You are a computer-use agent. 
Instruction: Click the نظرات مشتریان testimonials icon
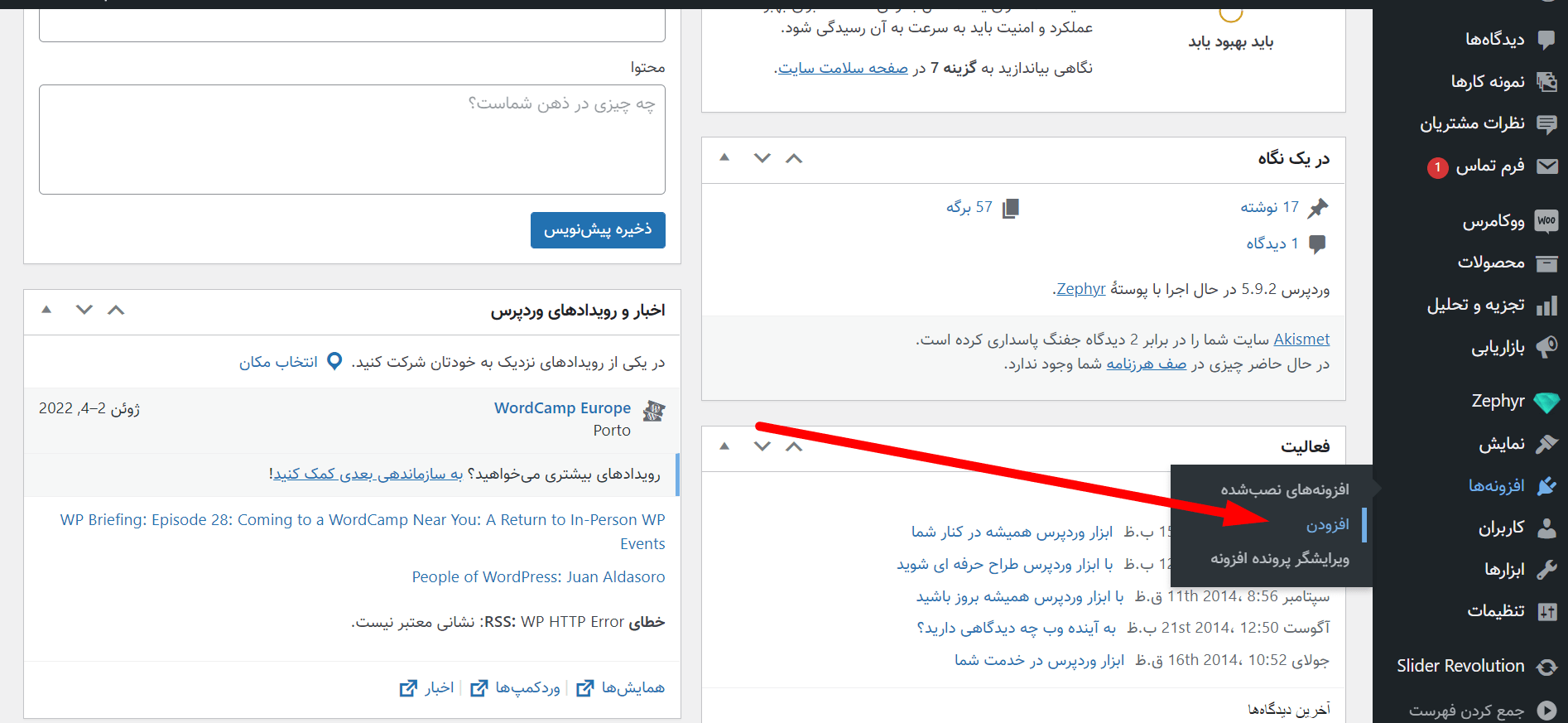click(x=1546, y=123)
